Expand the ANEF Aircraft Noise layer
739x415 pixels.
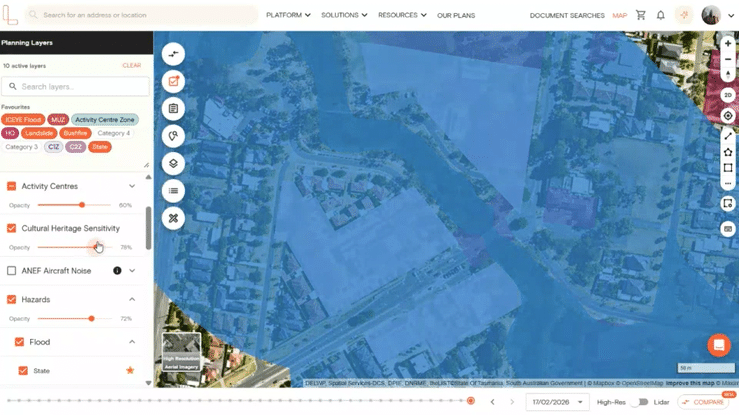point(132,270)
